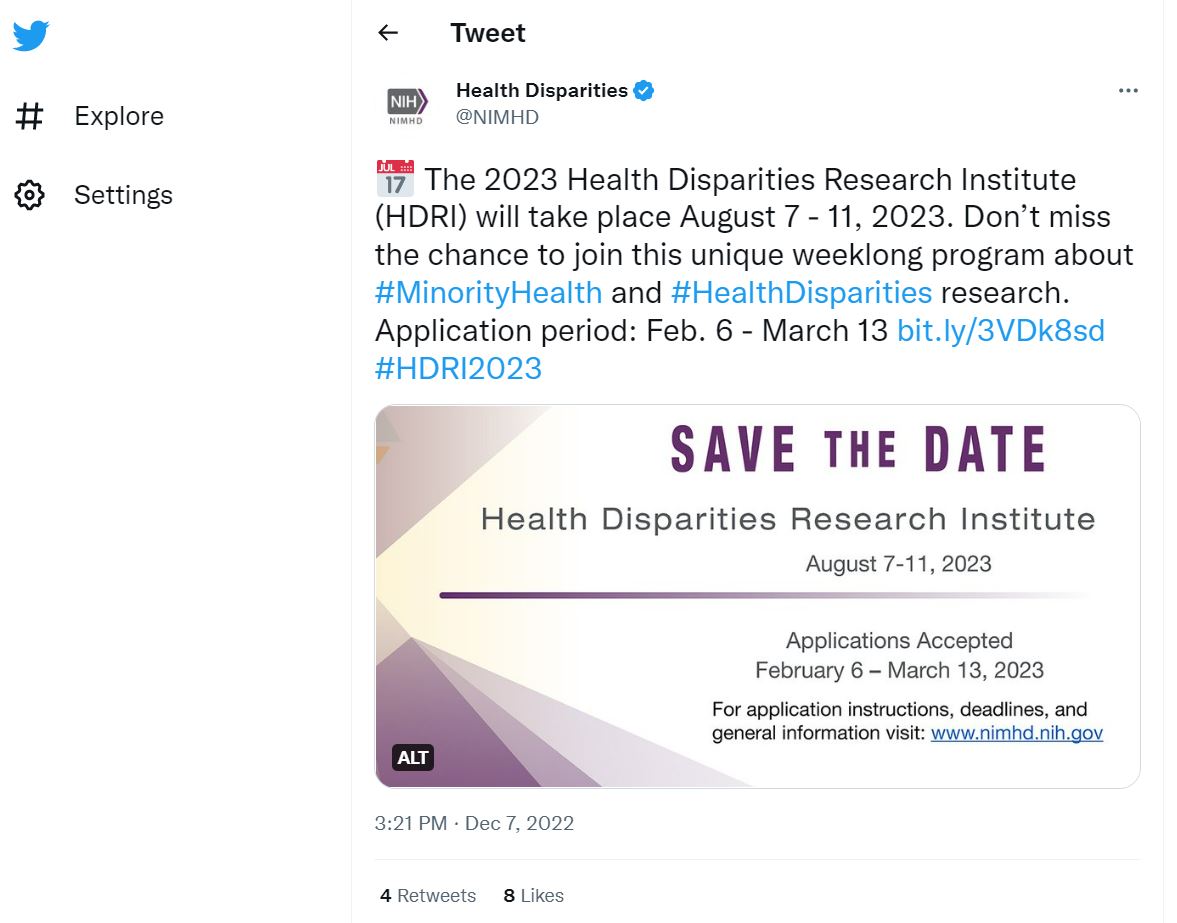Open the Health Disparities profile name
1177x923 pixels.
[x=541, y=91]
